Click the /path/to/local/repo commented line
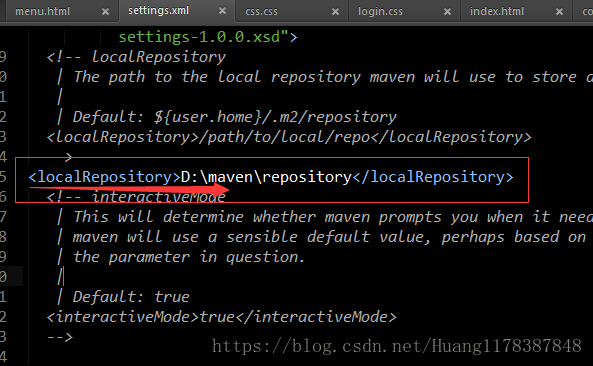Image resolution: width=593 pixels, height=366 pixels. (x=289, y=137)
